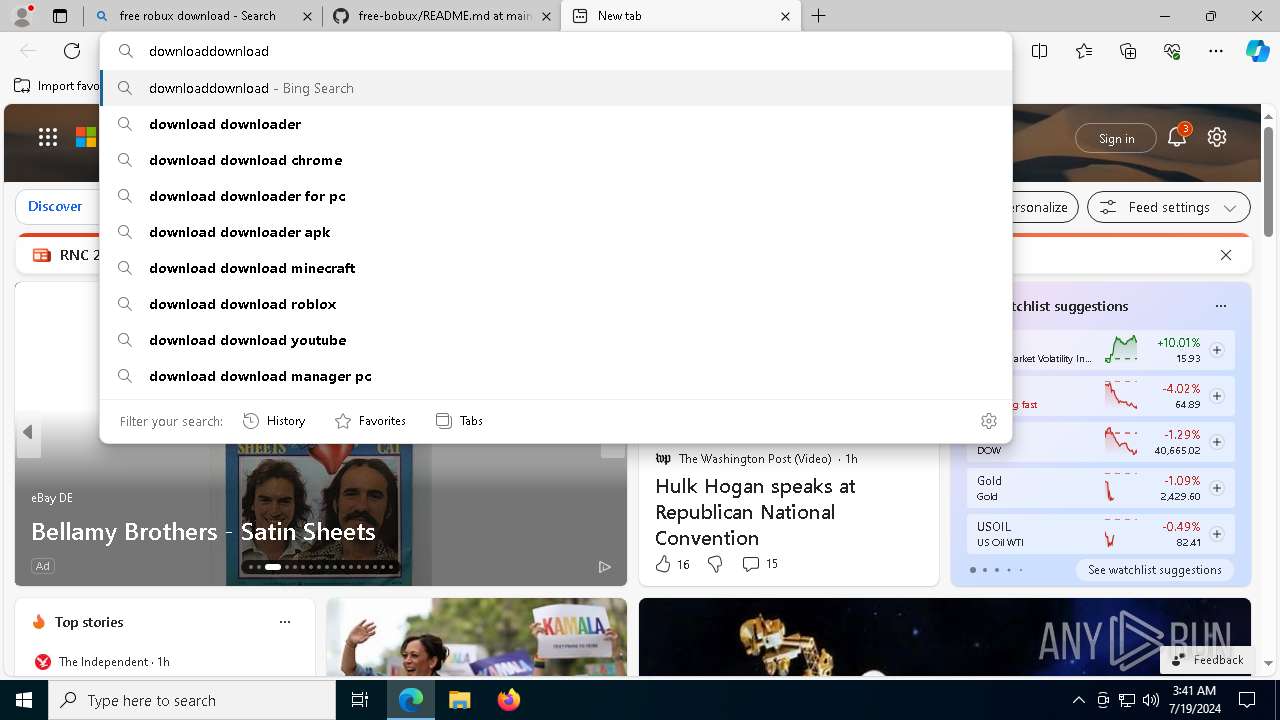Open the notification center icon
The width and height of the screenshot is (1280, 720).
tap(1247, 700)
